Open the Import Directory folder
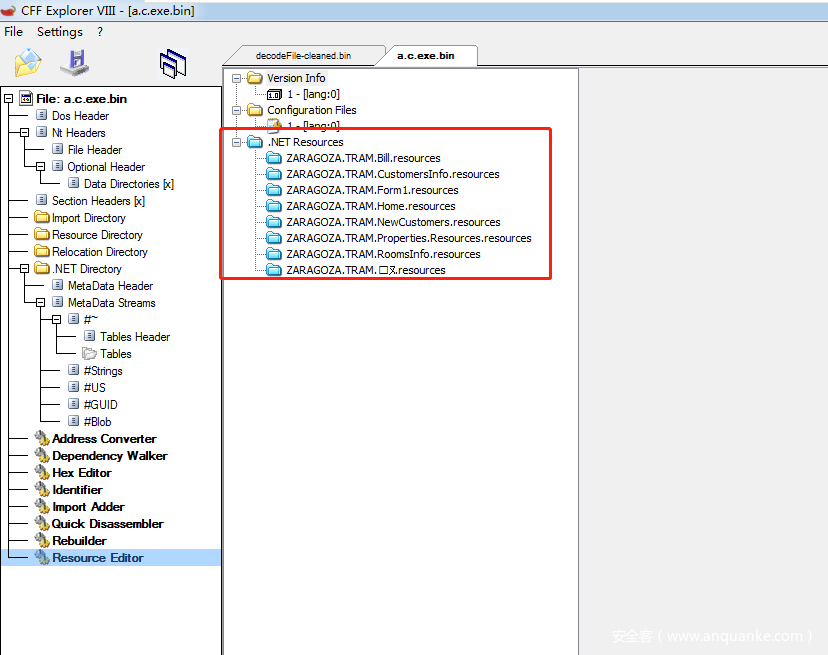The image size is (828, 655). (x=88, y=218)
